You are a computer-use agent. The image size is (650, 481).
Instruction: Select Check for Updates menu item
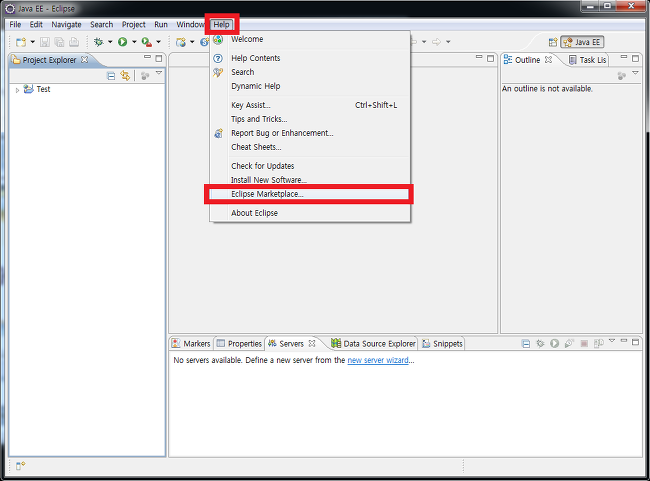coord(310,166)
